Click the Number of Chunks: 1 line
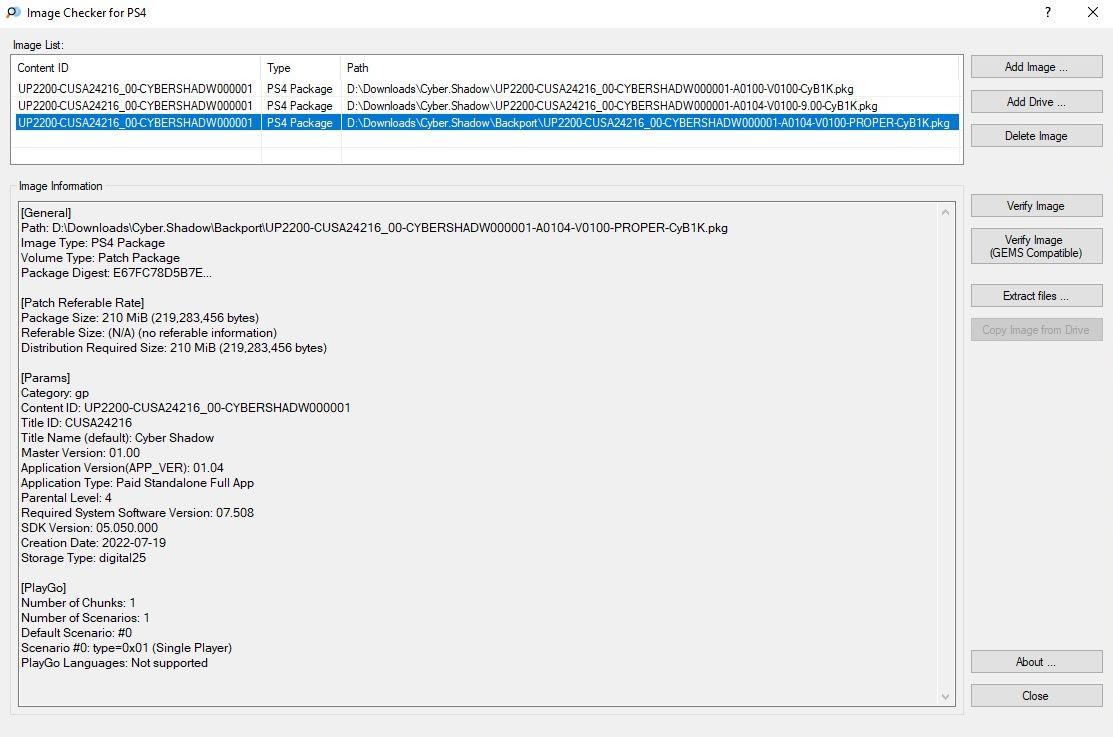1113x737 pixels. (x=78, y=603)
